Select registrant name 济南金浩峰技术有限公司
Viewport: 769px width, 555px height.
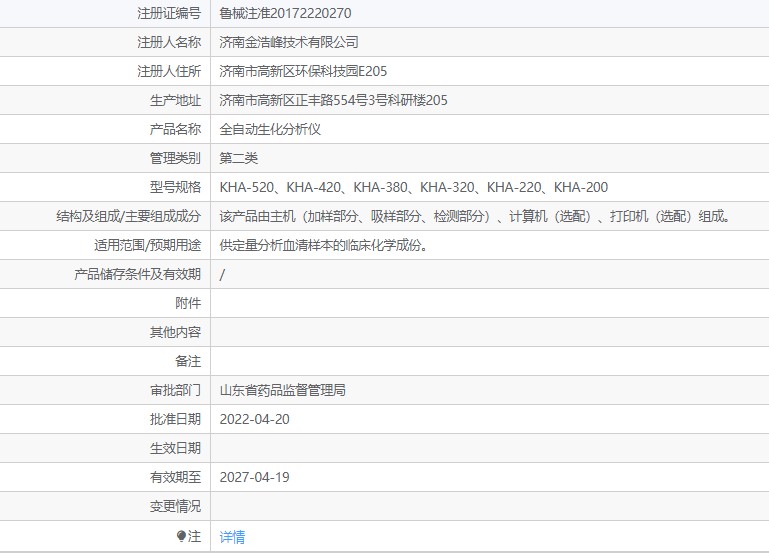289,42
